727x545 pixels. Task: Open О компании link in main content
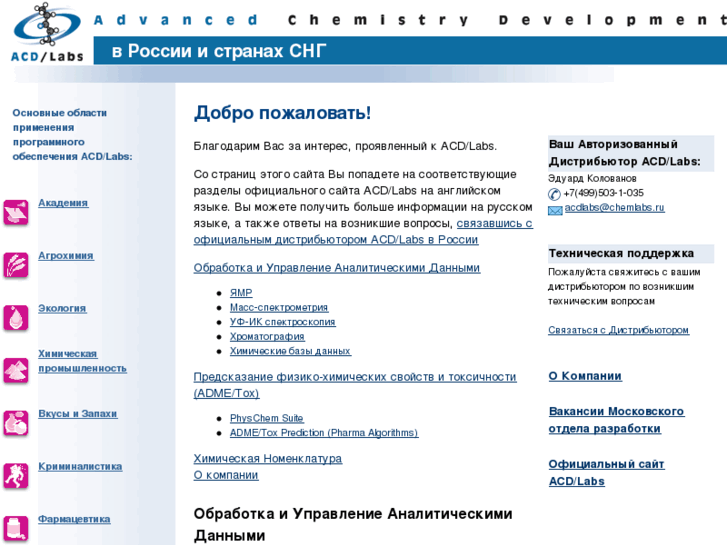pos(226,475)
